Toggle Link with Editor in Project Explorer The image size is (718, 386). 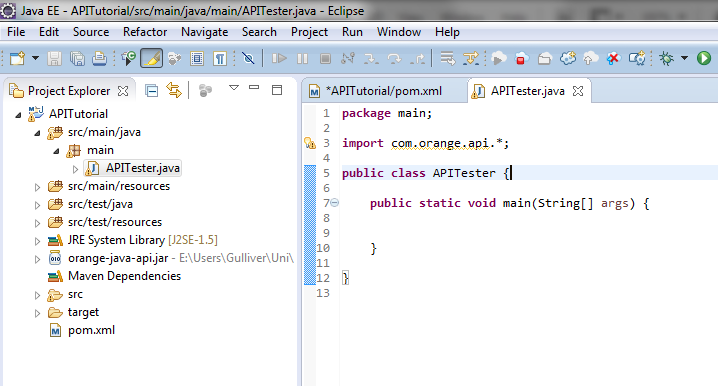click(174, 90)
